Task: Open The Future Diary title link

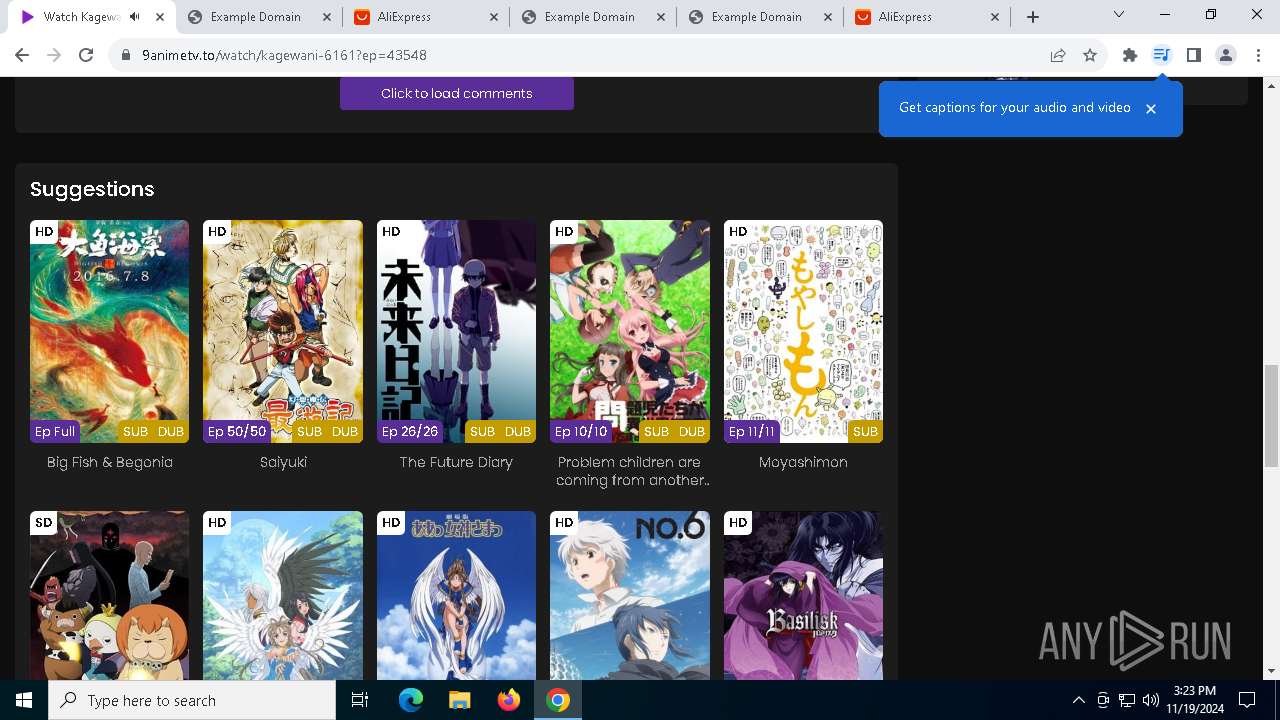Action: [456, 462]
